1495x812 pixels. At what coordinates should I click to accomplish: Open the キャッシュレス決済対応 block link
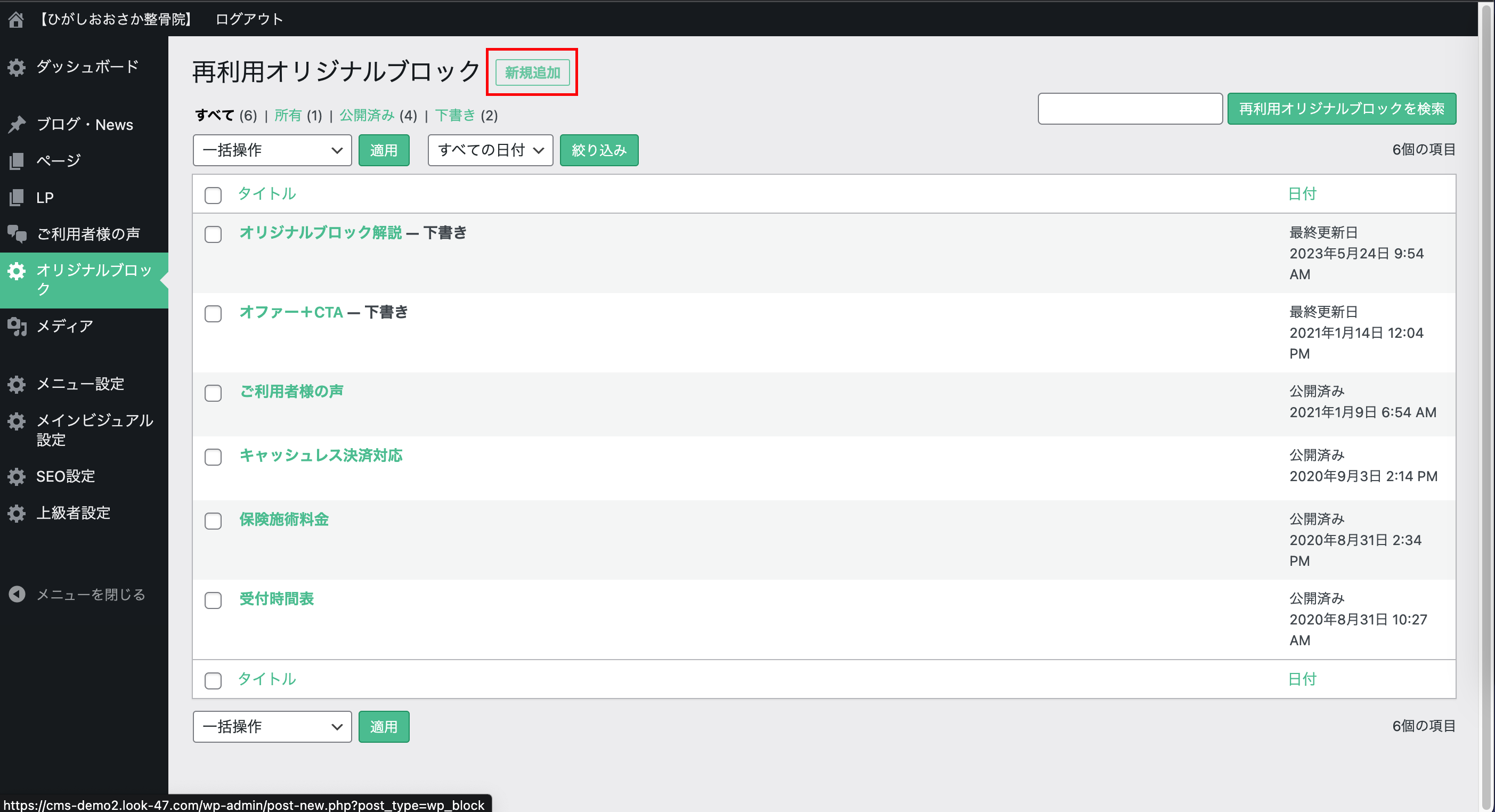pos(320,455)
